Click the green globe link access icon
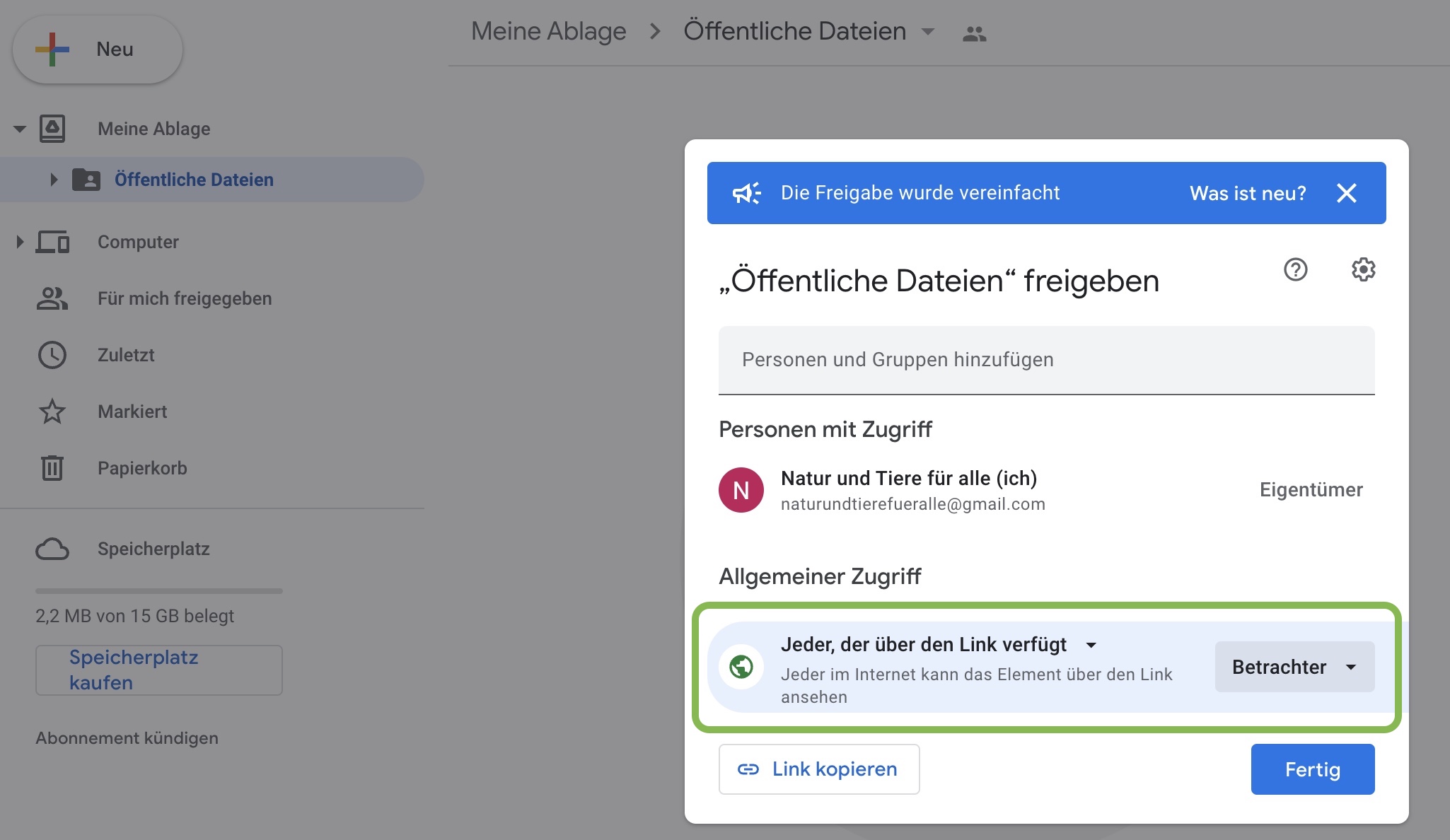Image resolution: width=1450 pixels, height=840 pixels. [741, 667]
